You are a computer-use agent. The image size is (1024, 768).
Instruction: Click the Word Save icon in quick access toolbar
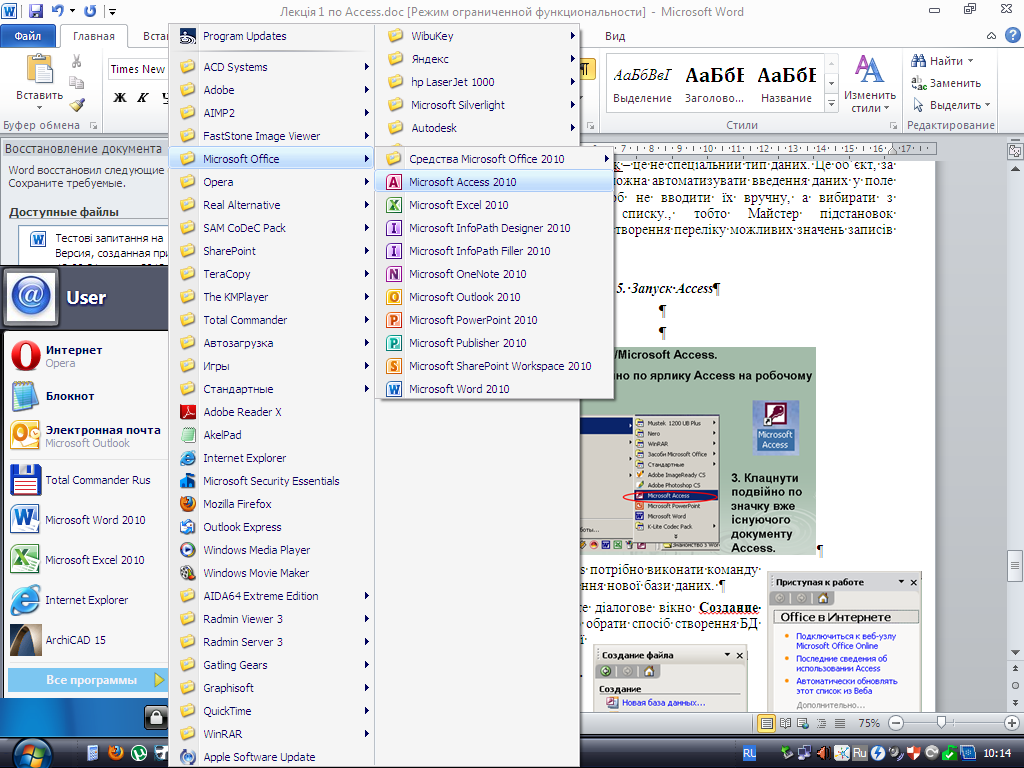coord(36,11)
